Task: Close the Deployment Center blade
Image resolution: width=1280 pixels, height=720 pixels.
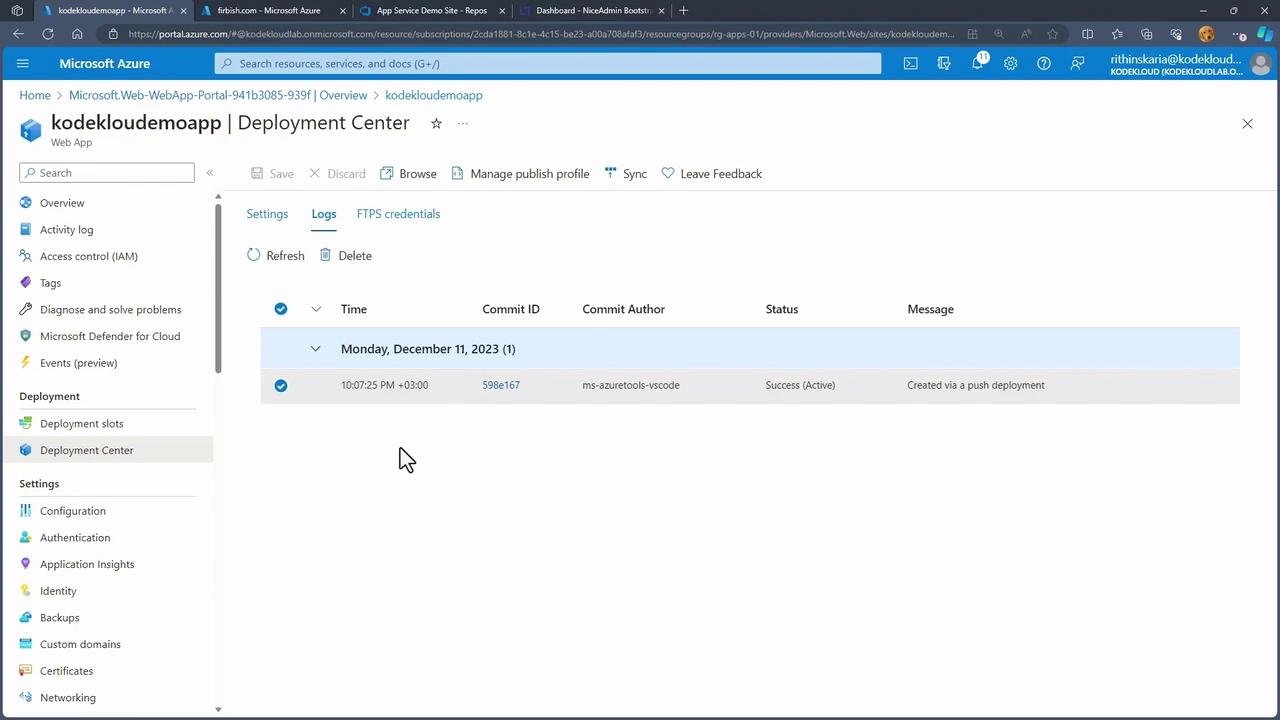Action: click(x=1247, y=124)
